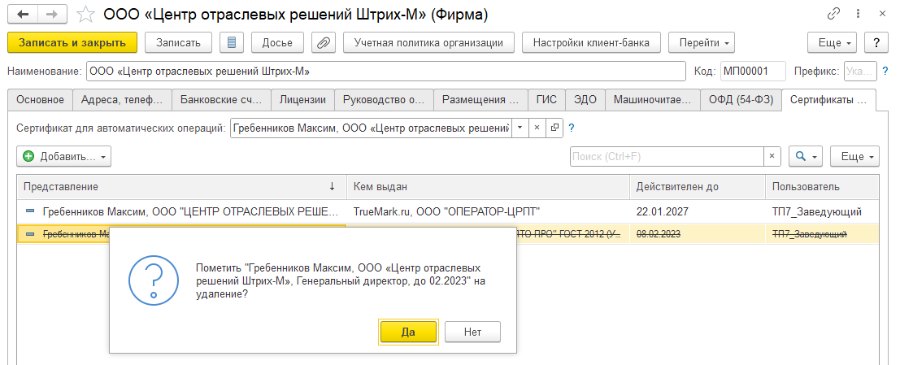This screenshot has width=900, height=365.
Task: Open the Размещения tab
Action: [x=481, y=99]
